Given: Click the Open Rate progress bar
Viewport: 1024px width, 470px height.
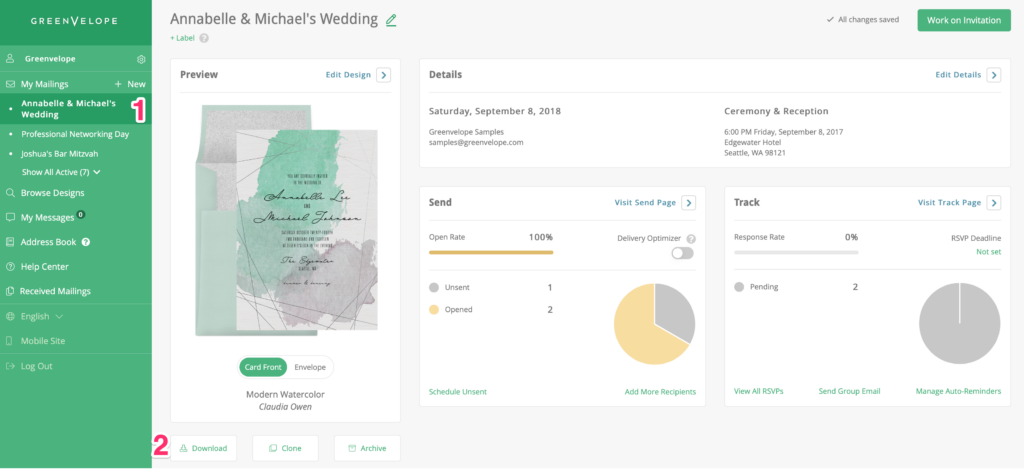Looking at the screenshot, I should [491, 252].
